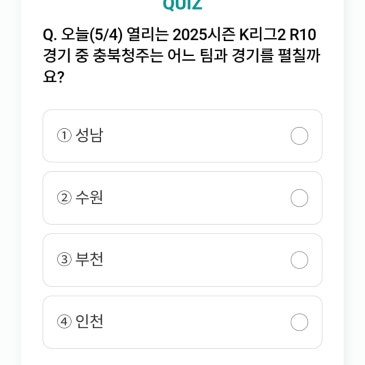Pick the fourth answer card 인천

[x=182, y=322]
